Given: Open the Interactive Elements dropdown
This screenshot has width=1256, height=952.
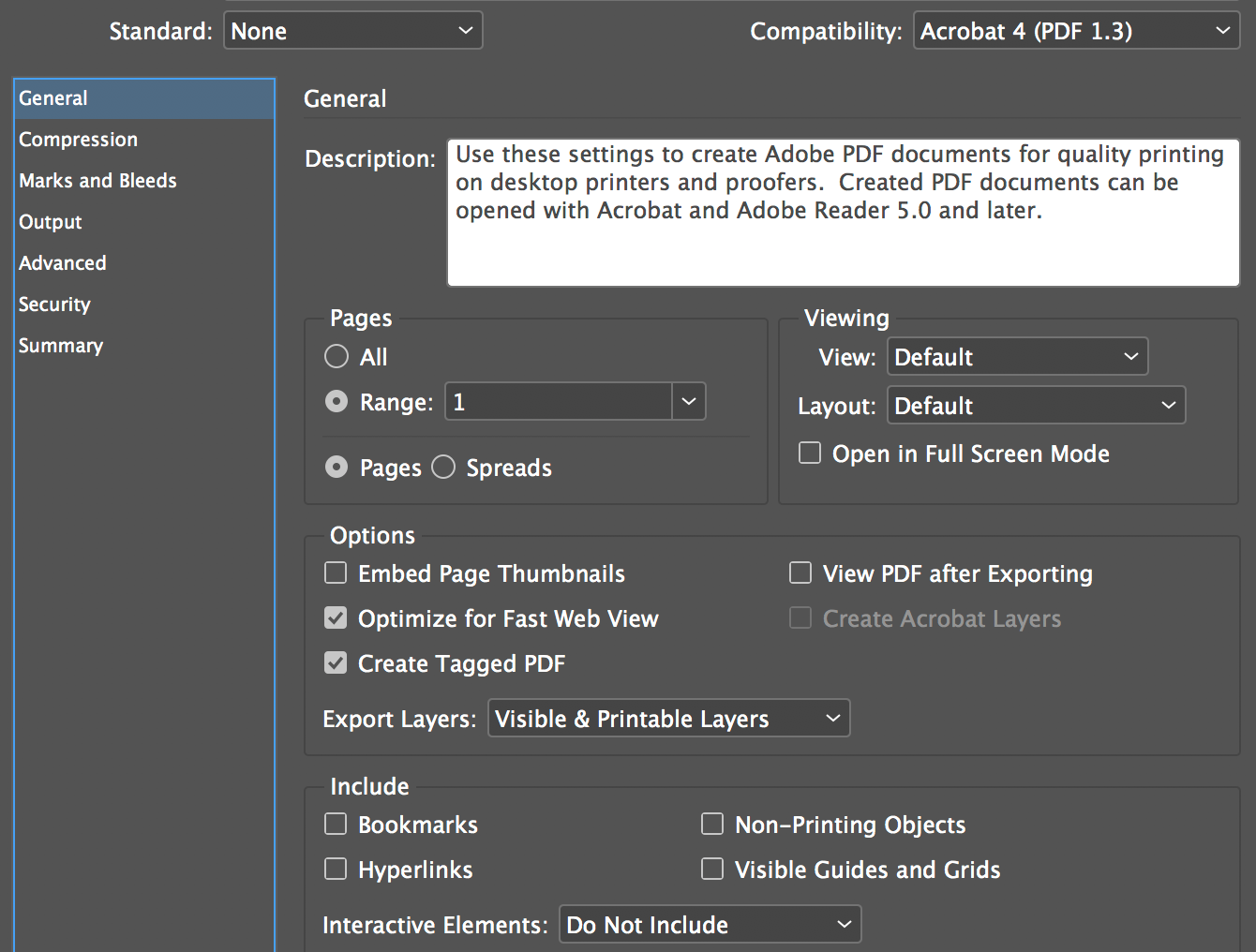Looking at the screenshot, I should 710,925.
